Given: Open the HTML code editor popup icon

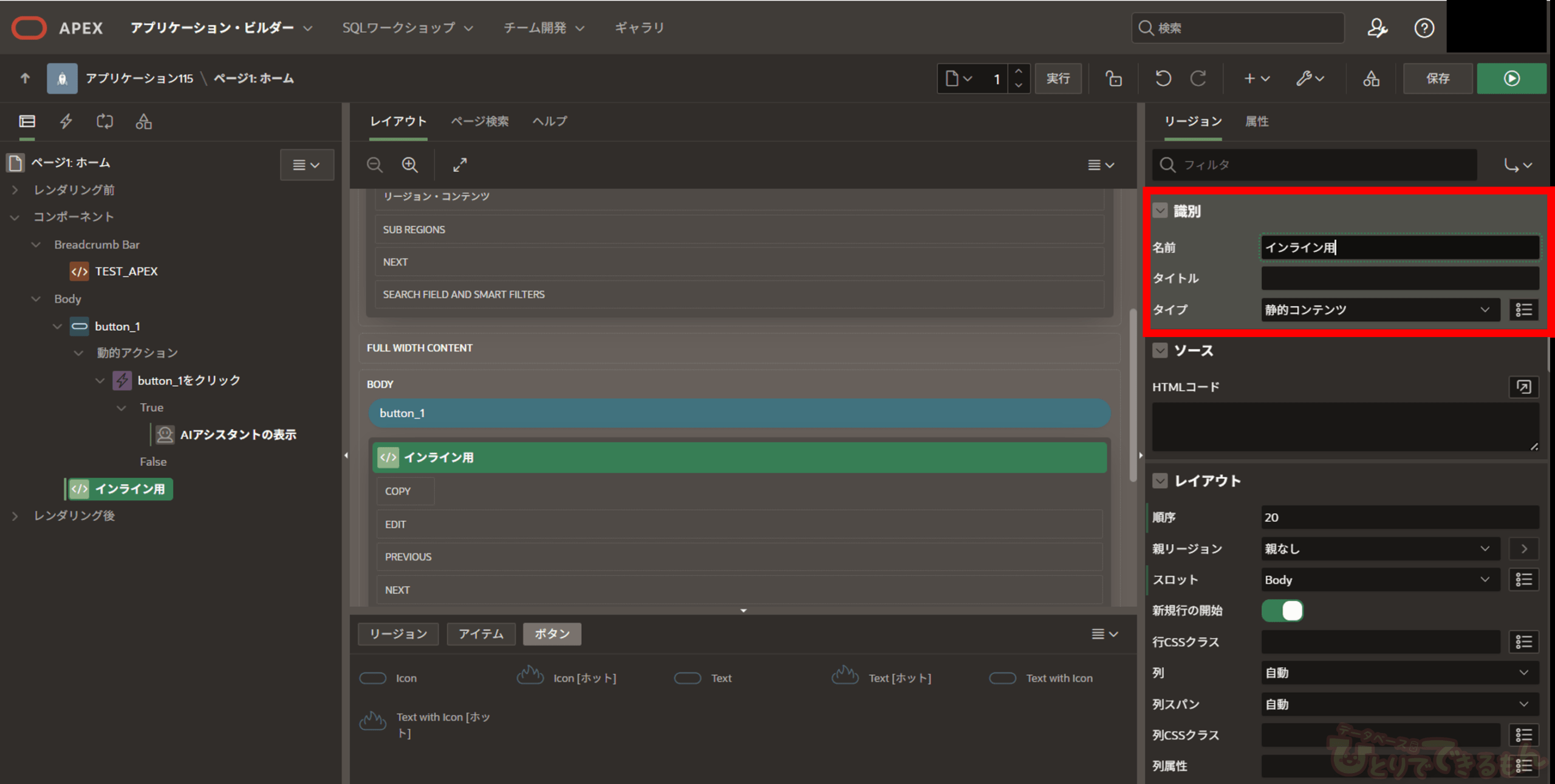Looking at the screenshot, I should [1523, 387].
